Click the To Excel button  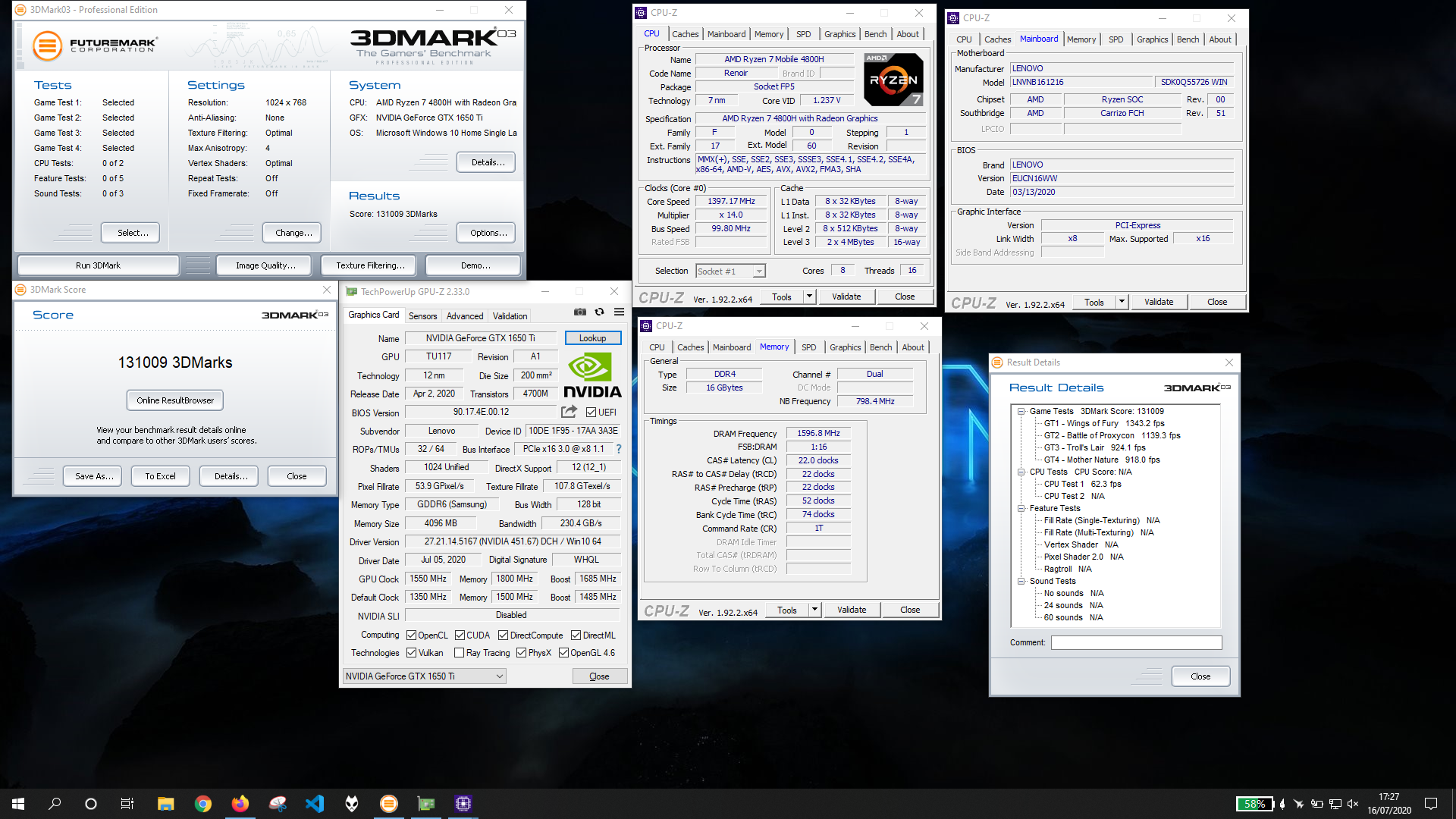click(160, 476)
